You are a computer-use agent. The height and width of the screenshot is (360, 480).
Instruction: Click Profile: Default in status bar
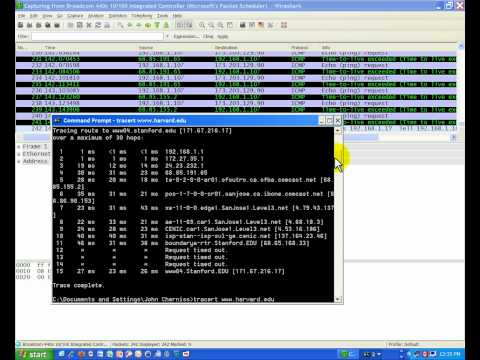404,344
